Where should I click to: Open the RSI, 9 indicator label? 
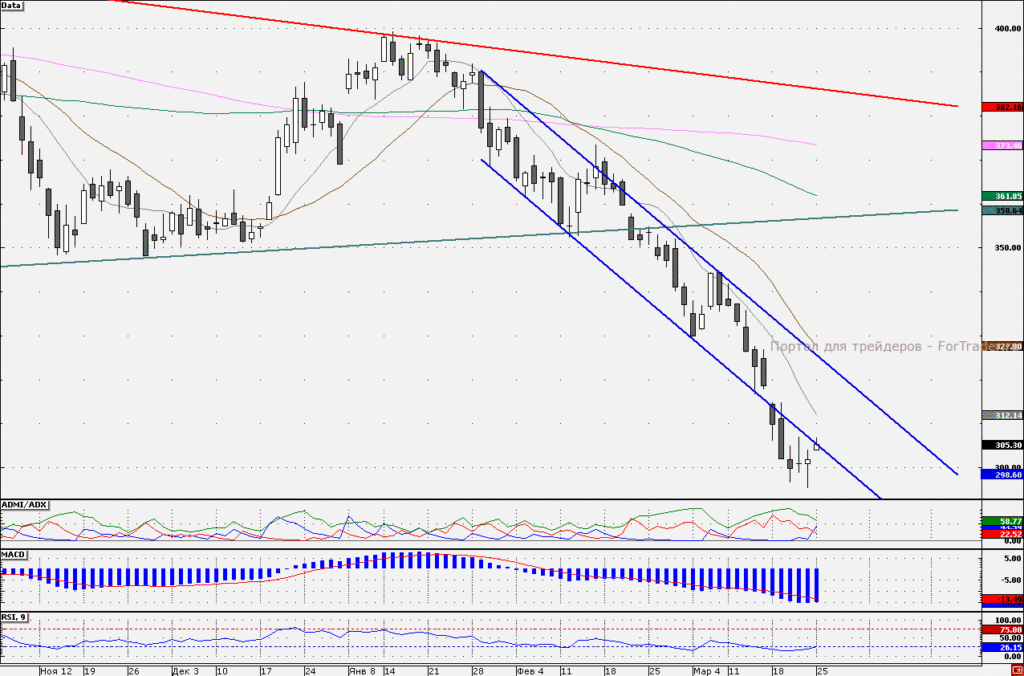(x=14, y=617)
